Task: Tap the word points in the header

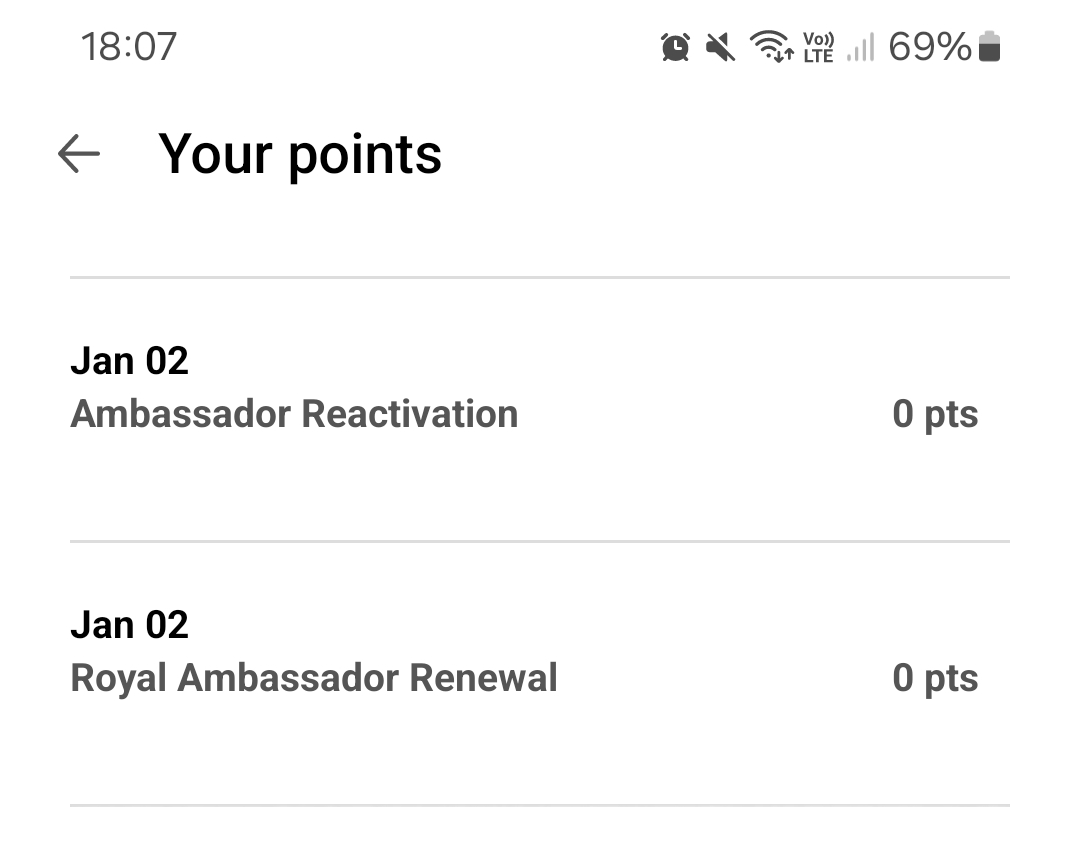Action: [365, 157]
